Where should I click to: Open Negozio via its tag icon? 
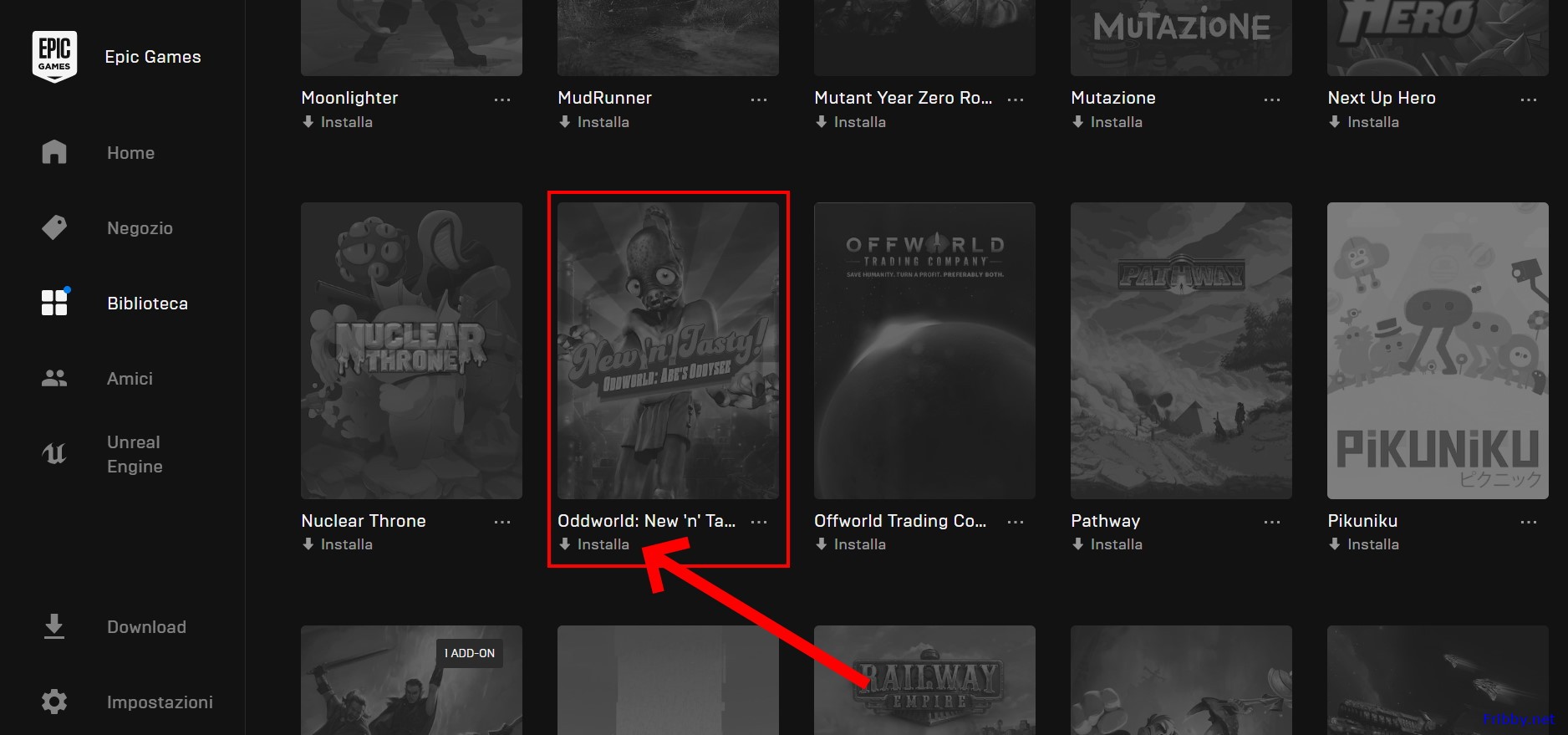54,227
